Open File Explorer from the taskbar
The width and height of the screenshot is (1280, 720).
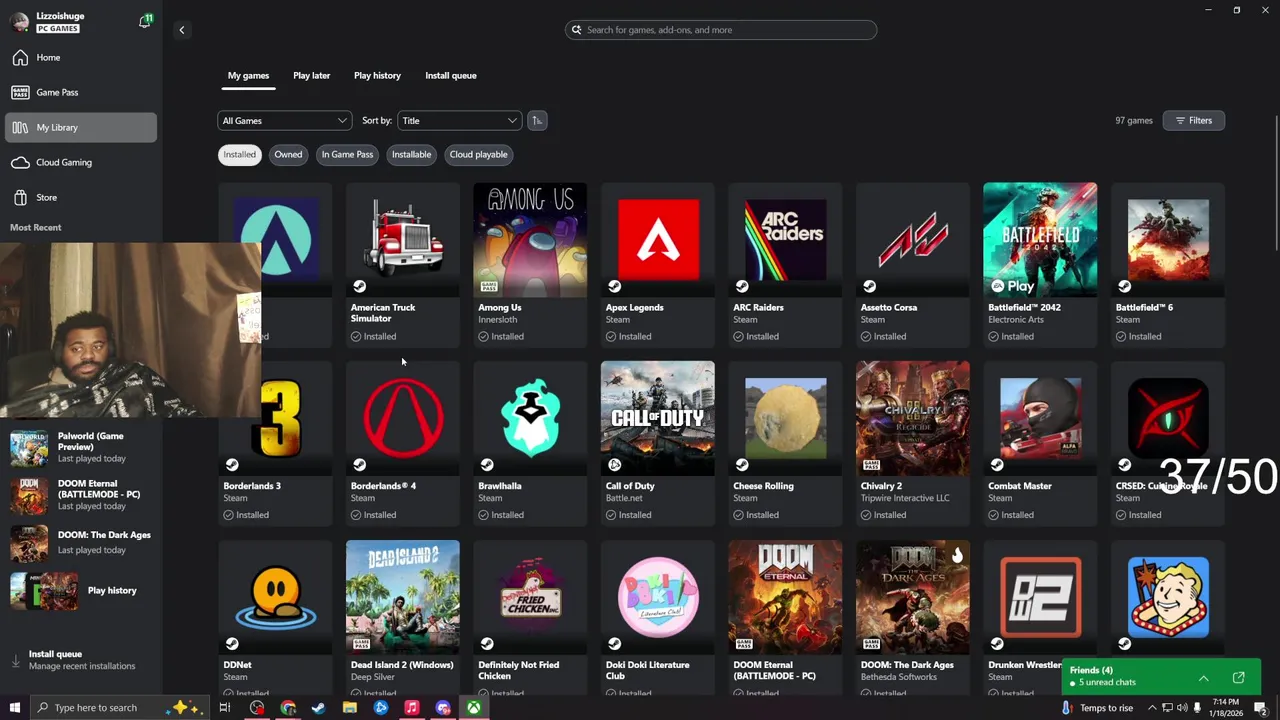tap(349, 708)
